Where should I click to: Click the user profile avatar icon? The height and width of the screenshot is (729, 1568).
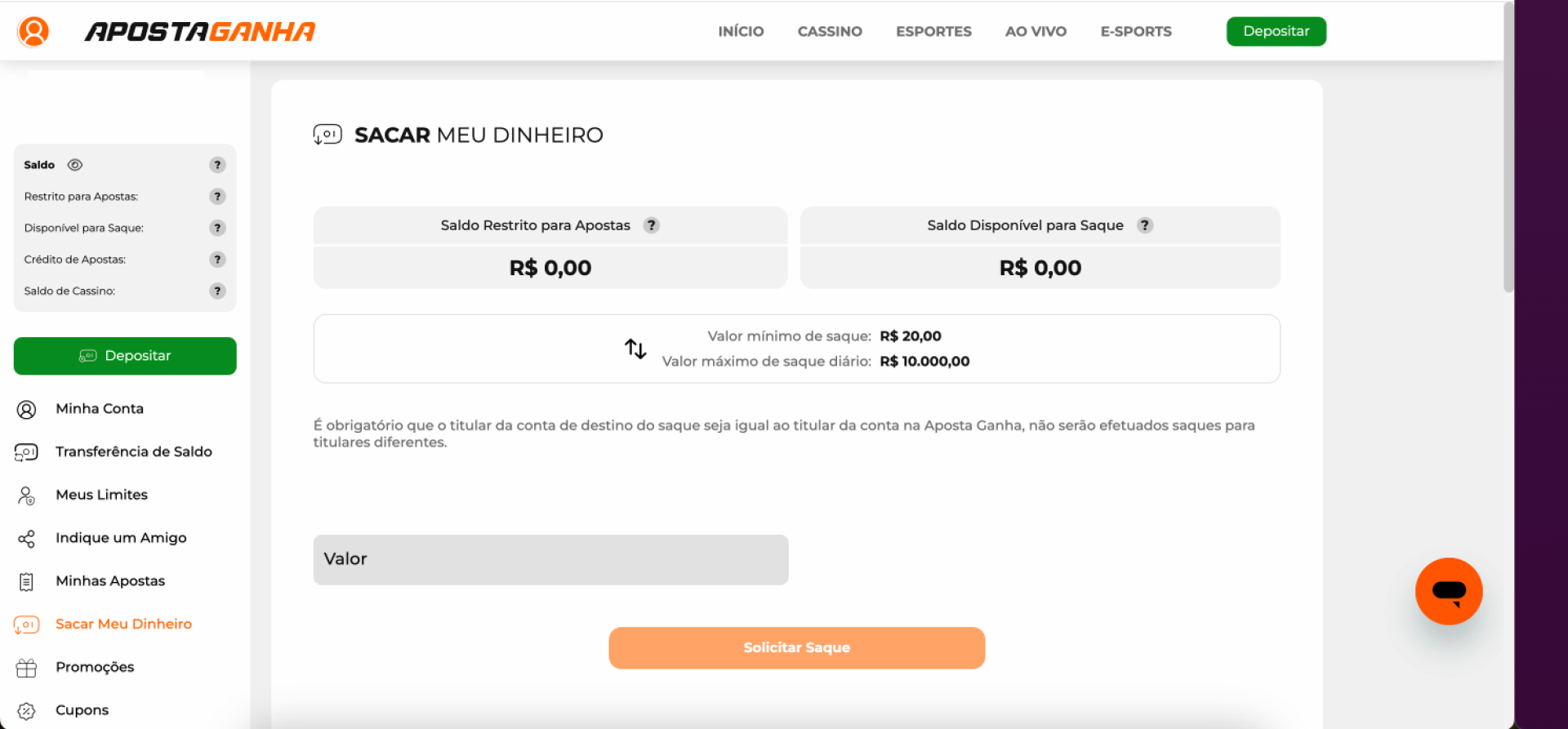pyautogui.click(x=33, y=32)
